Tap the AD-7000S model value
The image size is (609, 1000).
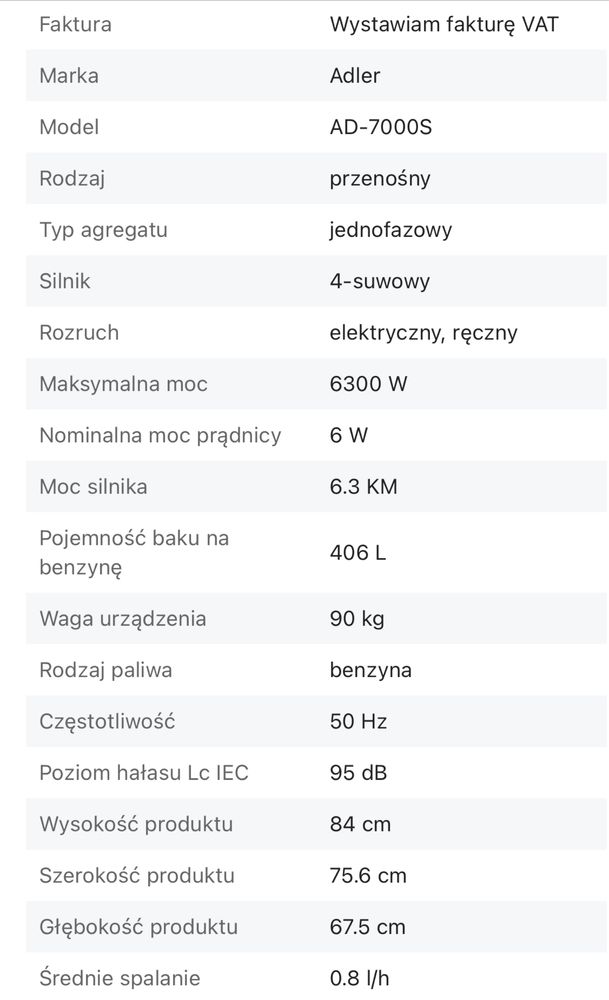(x=381, y=127)
